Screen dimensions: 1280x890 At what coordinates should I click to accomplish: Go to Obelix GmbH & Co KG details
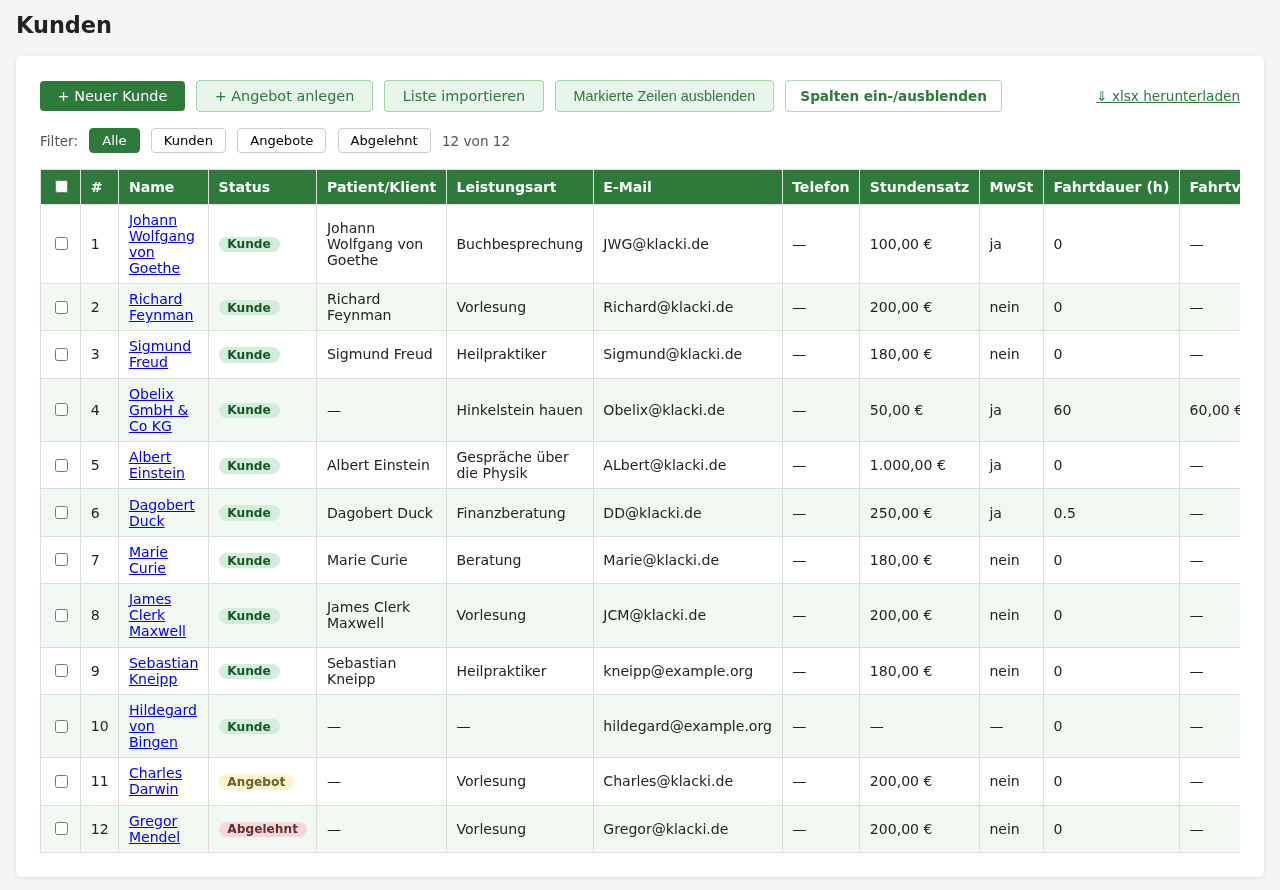[x=158, y=410]
